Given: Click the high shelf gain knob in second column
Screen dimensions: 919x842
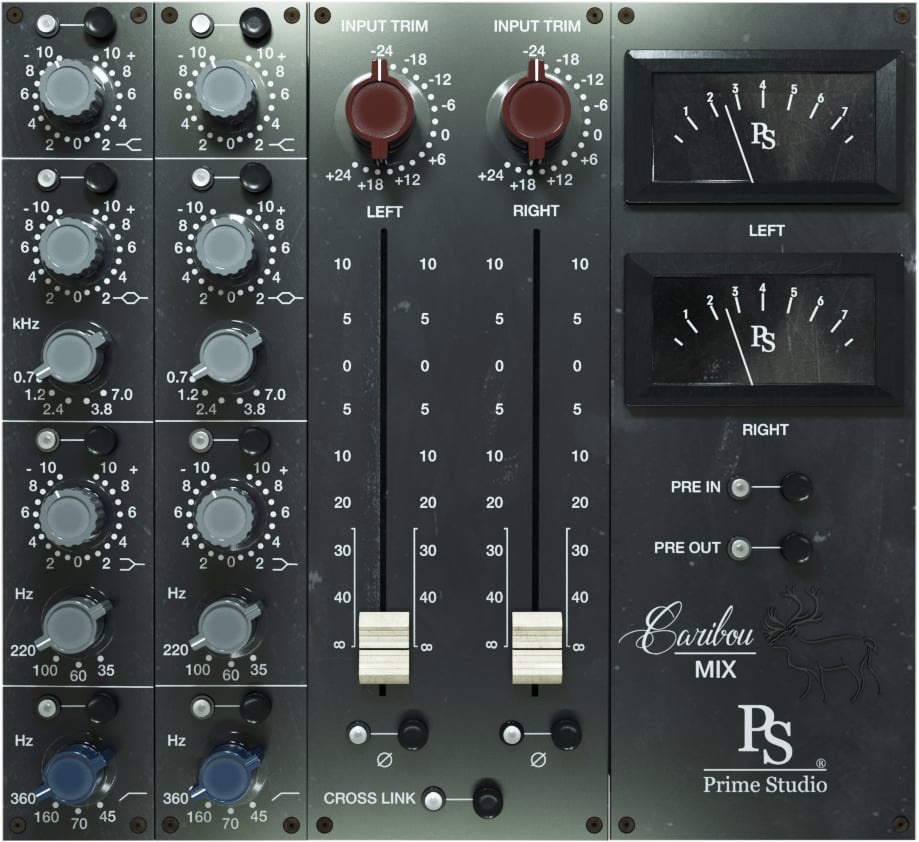Looking at the screenshot, I should (x=228, y=90).
